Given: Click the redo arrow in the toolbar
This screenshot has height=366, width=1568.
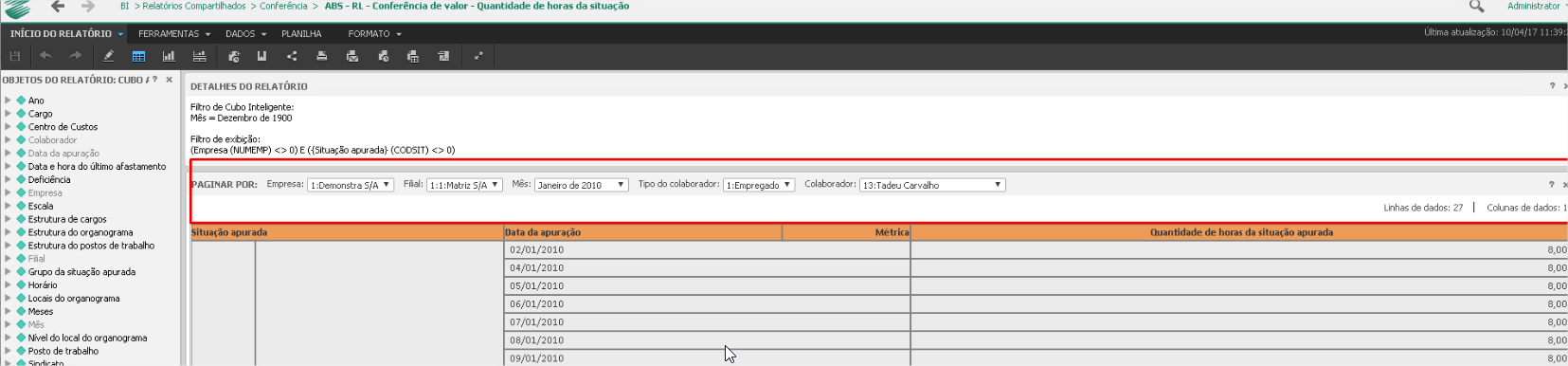Looking at the screenshot, I should 76,56.
